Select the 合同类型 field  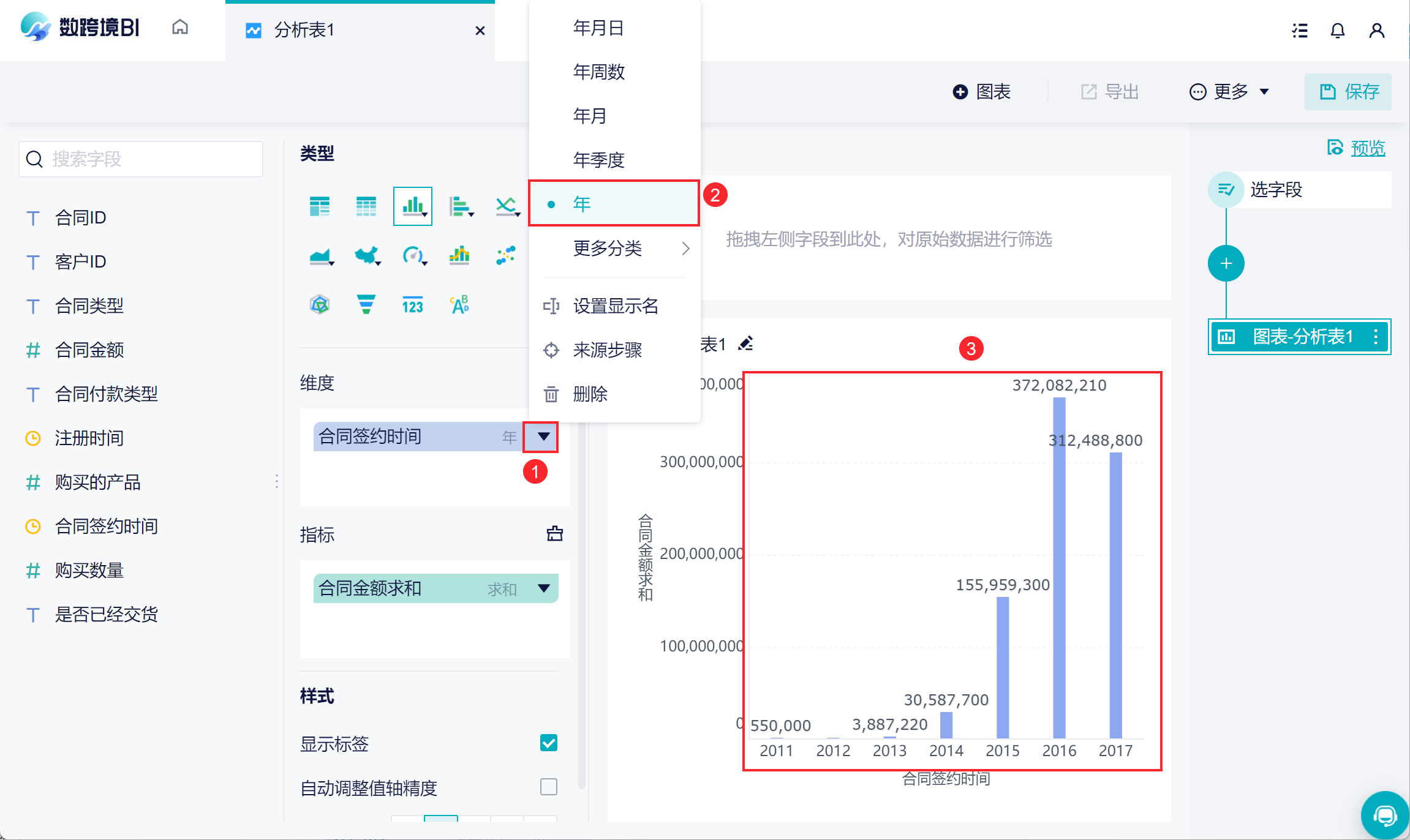[x=89, y=306]
